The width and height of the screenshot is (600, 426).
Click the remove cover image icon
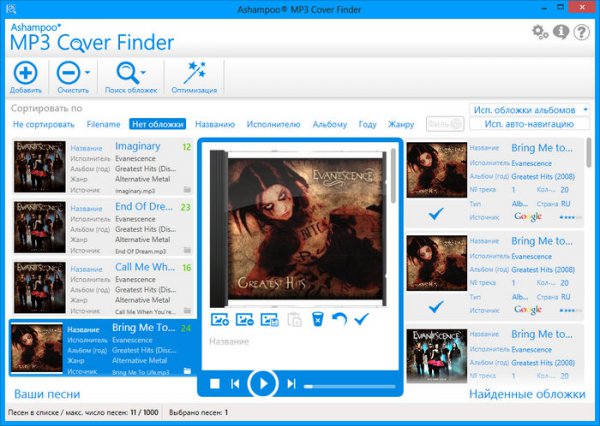point(245,319)
